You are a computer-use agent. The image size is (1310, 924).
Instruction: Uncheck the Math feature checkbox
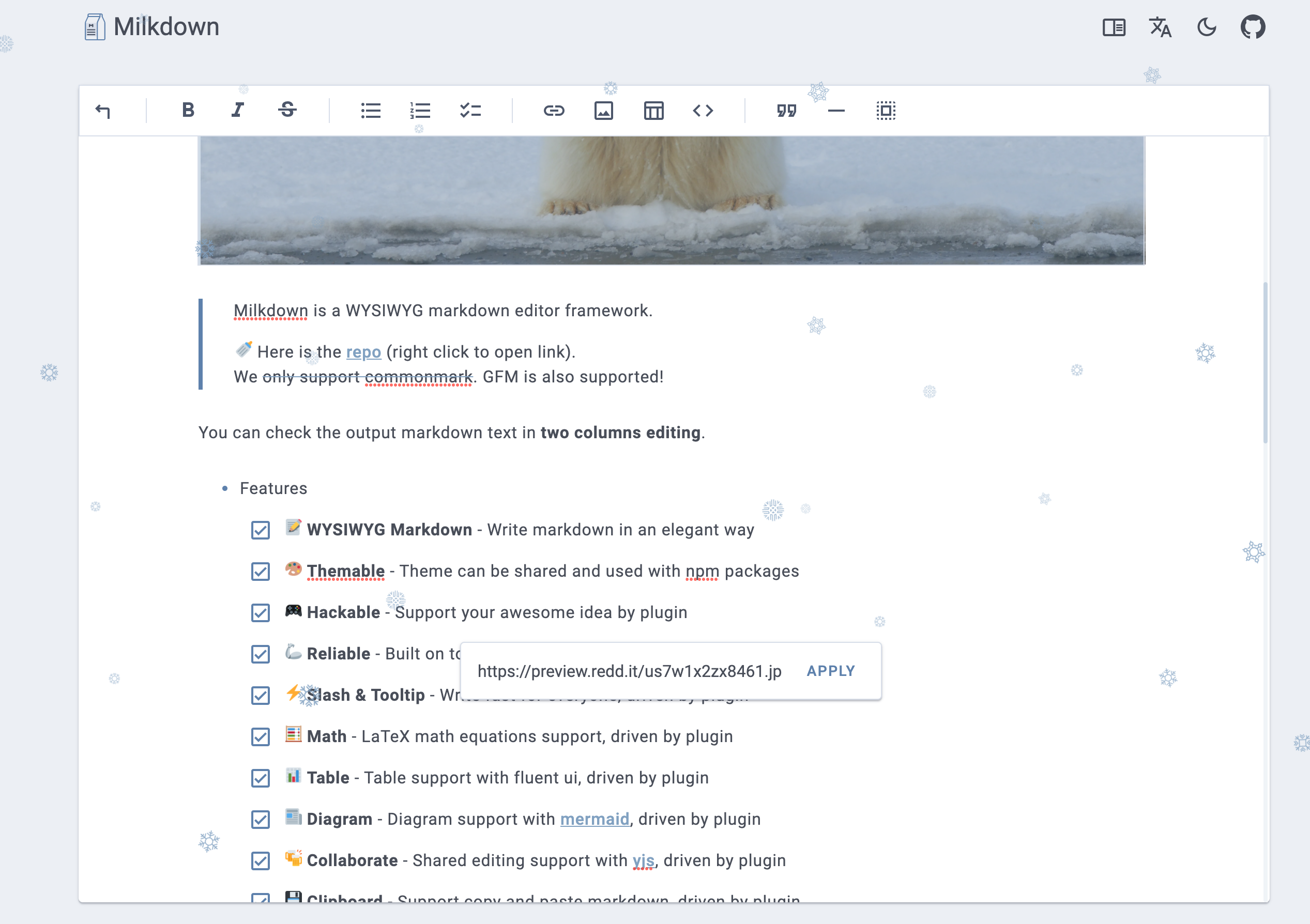[x=260, y=737]
